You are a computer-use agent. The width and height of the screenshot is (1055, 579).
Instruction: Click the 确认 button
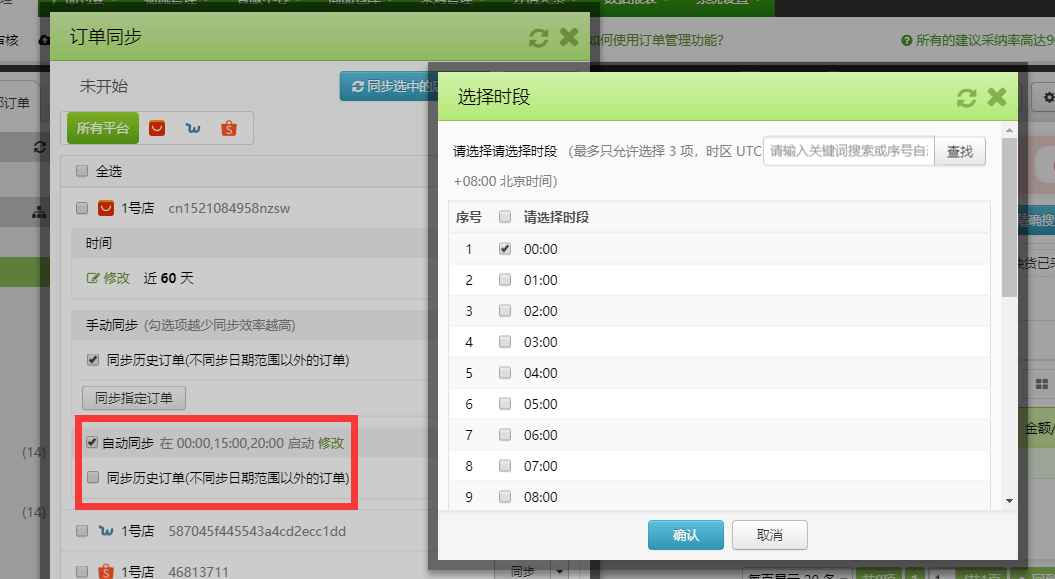pos(686,535)
